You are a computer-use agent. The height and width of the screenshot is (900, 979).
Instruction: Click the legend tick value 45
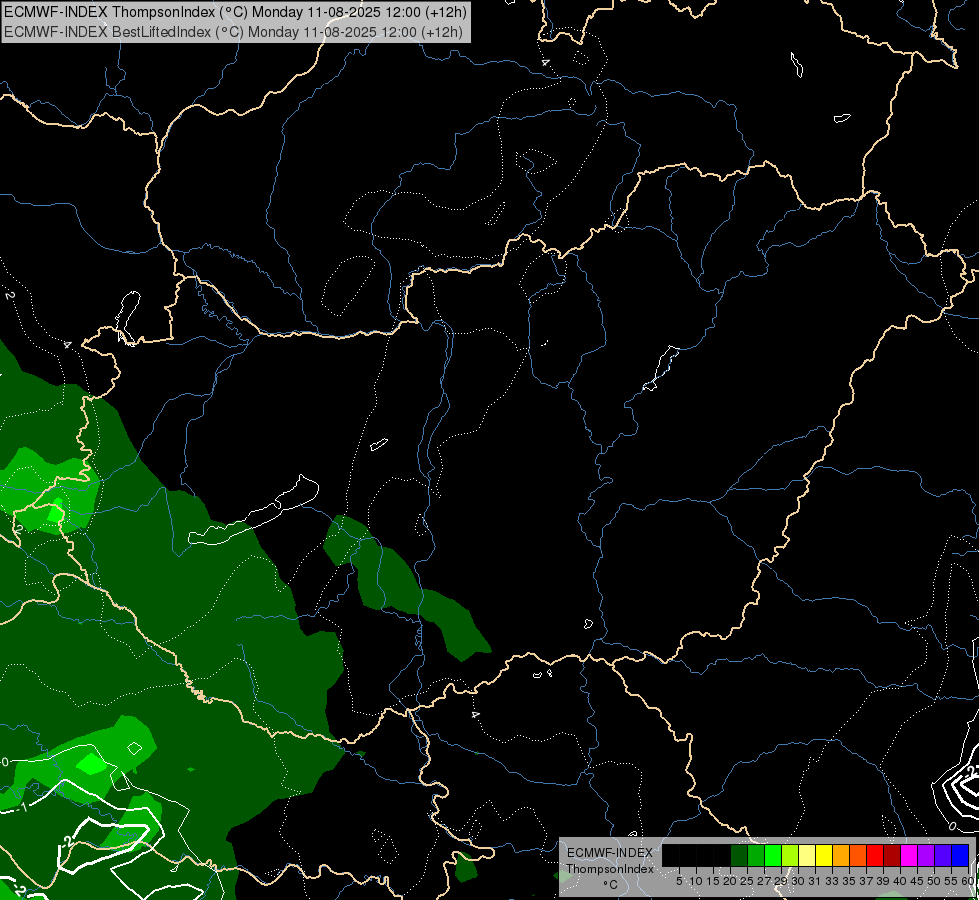click(x=917, y=881)
